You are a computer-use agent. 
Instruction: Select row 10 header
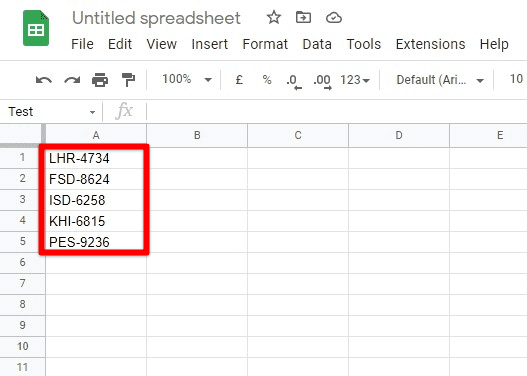(22, 347)
